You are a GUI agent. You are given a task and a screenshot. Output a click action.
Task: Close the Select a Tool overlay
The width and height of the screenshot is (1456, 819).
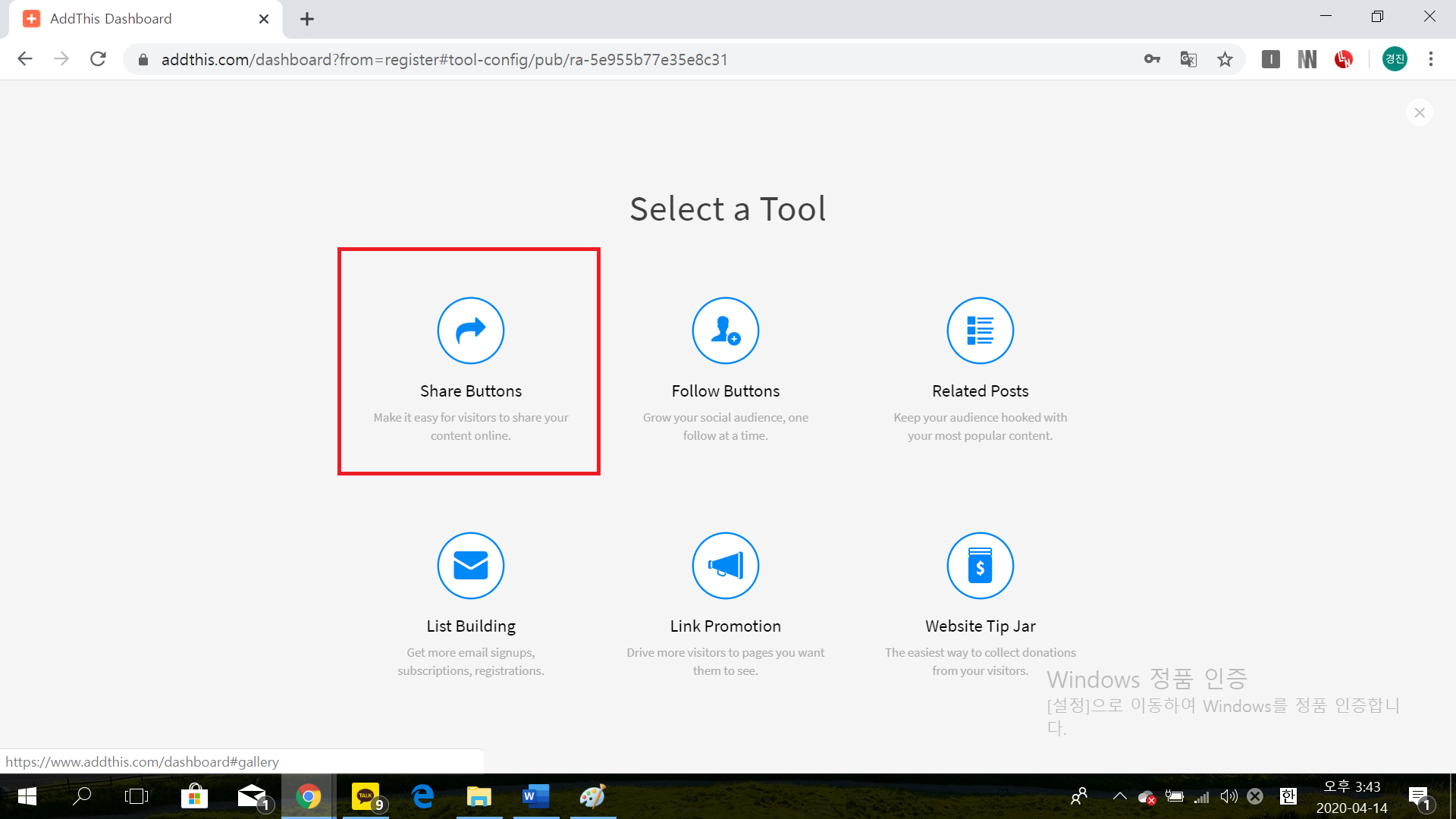pyautogui.click(x=1419, y=113)
